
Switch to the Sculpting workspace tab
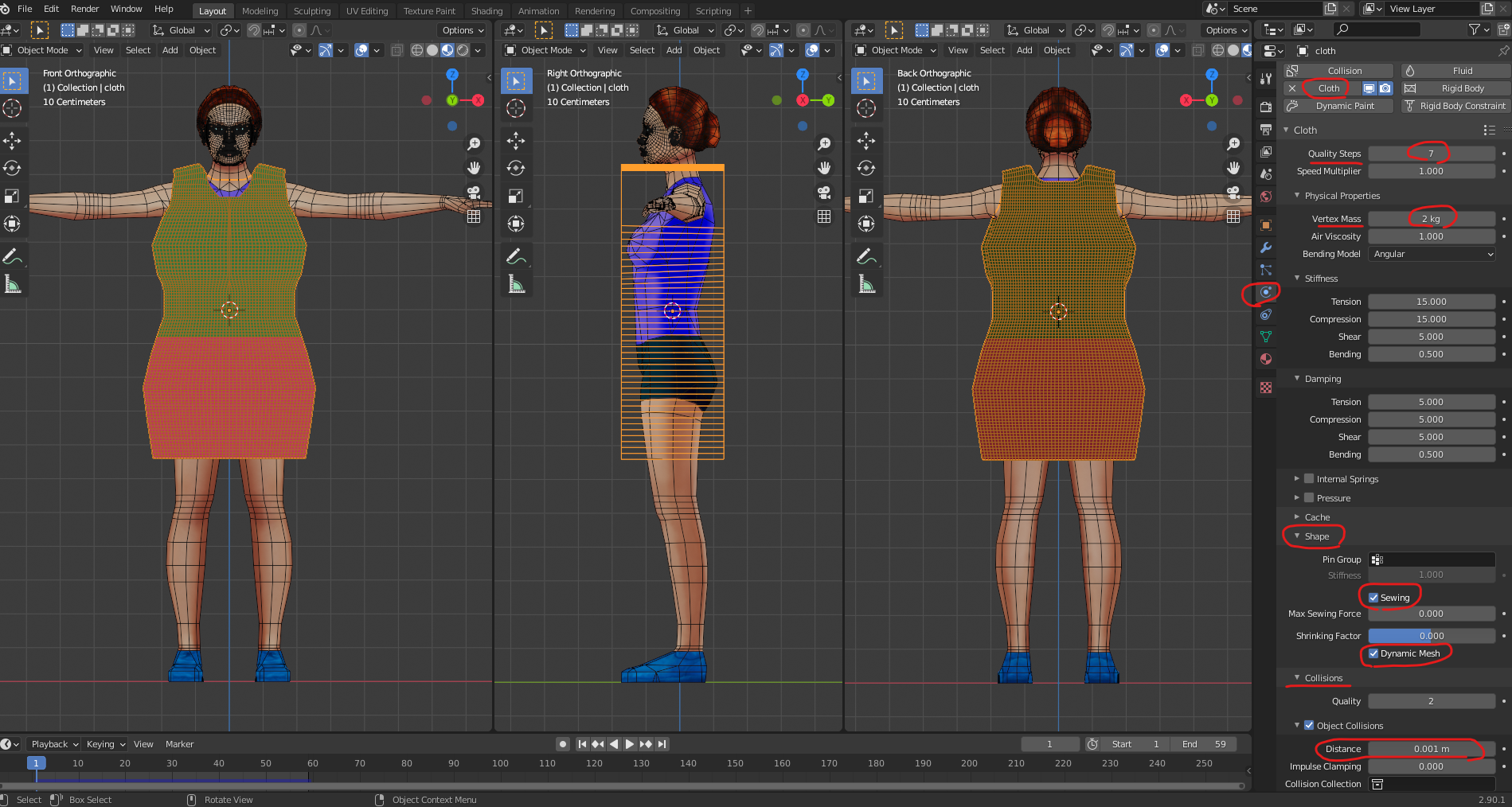(x=311, y=11)
